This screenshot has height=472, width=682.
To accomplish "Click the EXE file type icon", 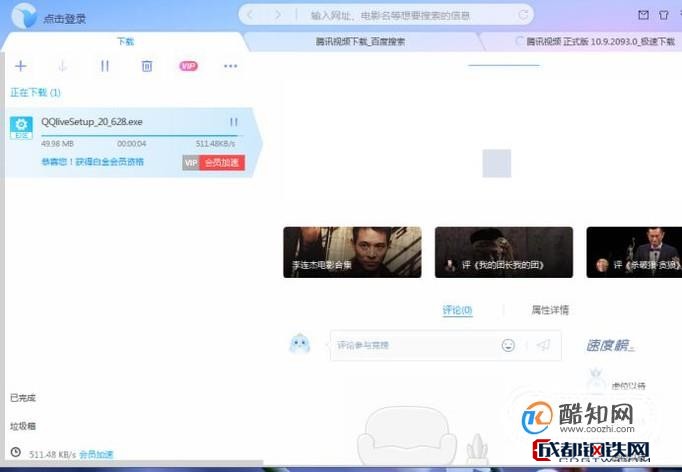I will click(x=21, y=127).
